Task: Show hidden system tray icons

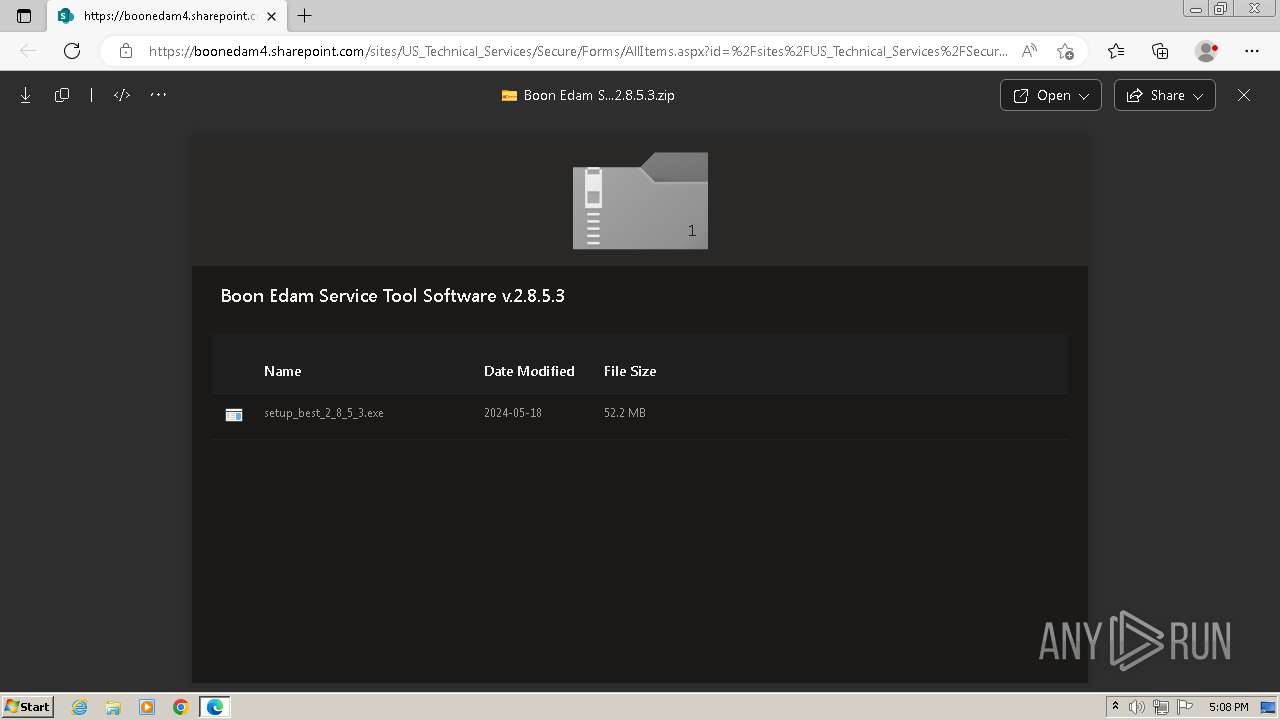Action: point(1116,707)
